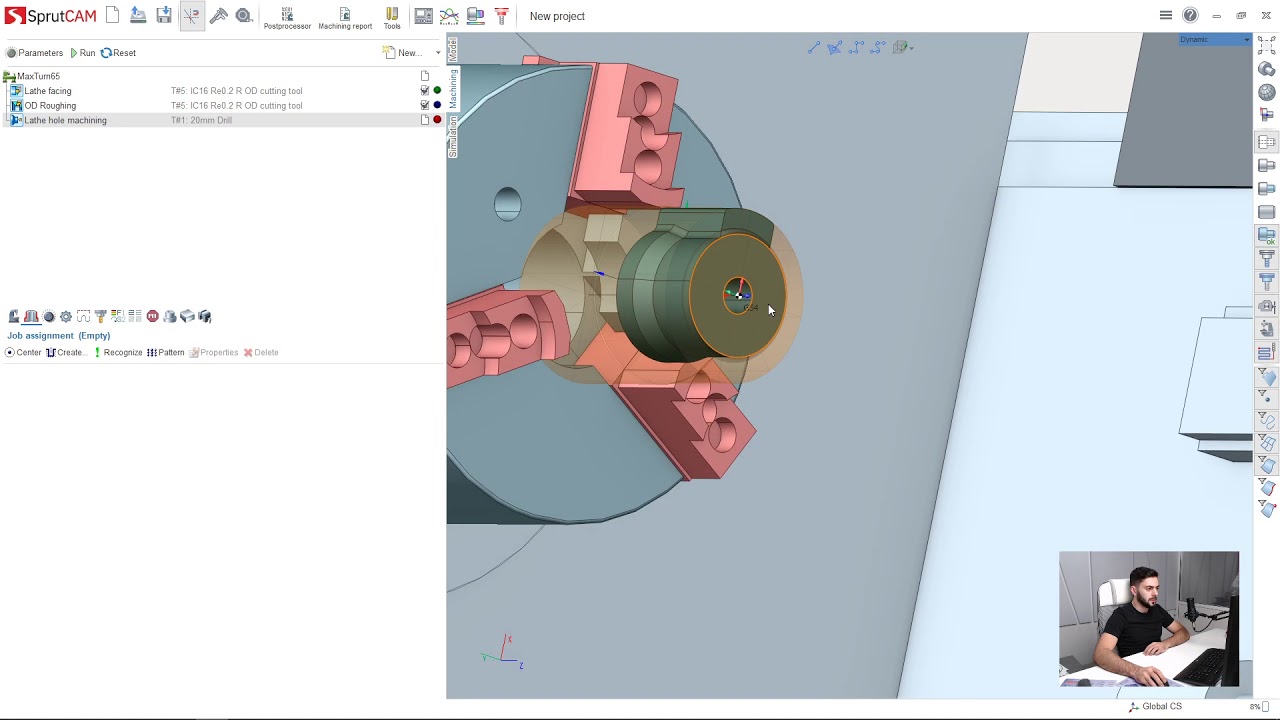The width and height of the screenshot is (1280, 720).
Task: Click the blue color dot of OD Roughing
Action: click(437, 105)
